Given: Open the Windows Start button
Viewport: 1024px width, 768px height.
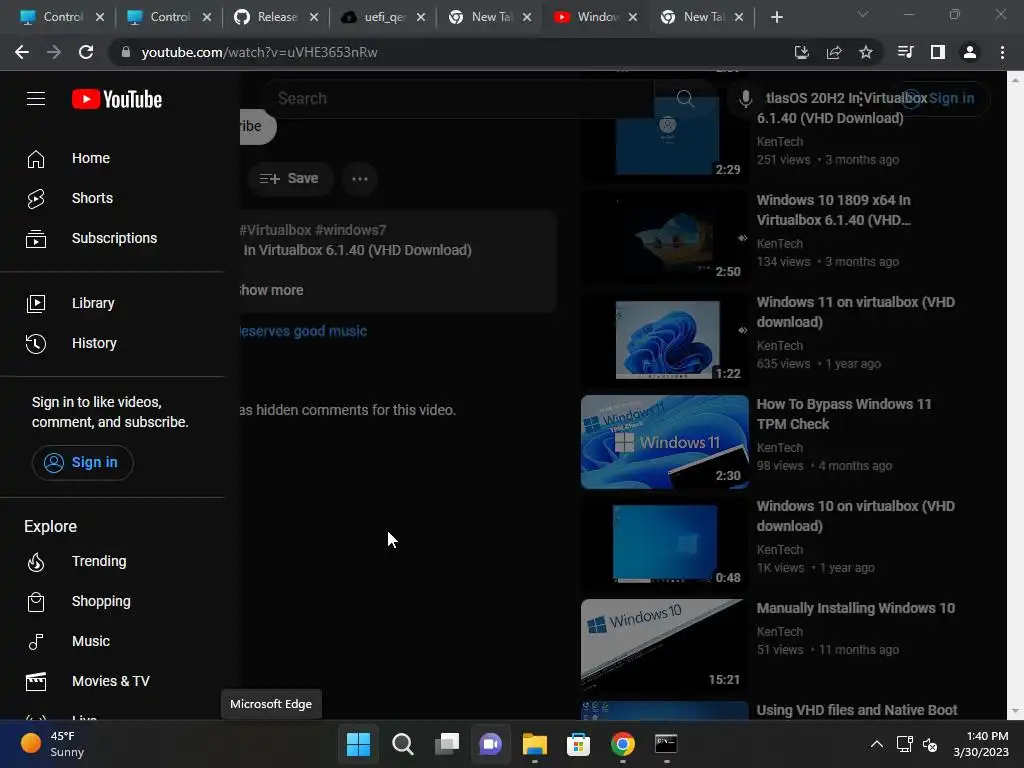Looking at the screenshot, I should [358, 744].
